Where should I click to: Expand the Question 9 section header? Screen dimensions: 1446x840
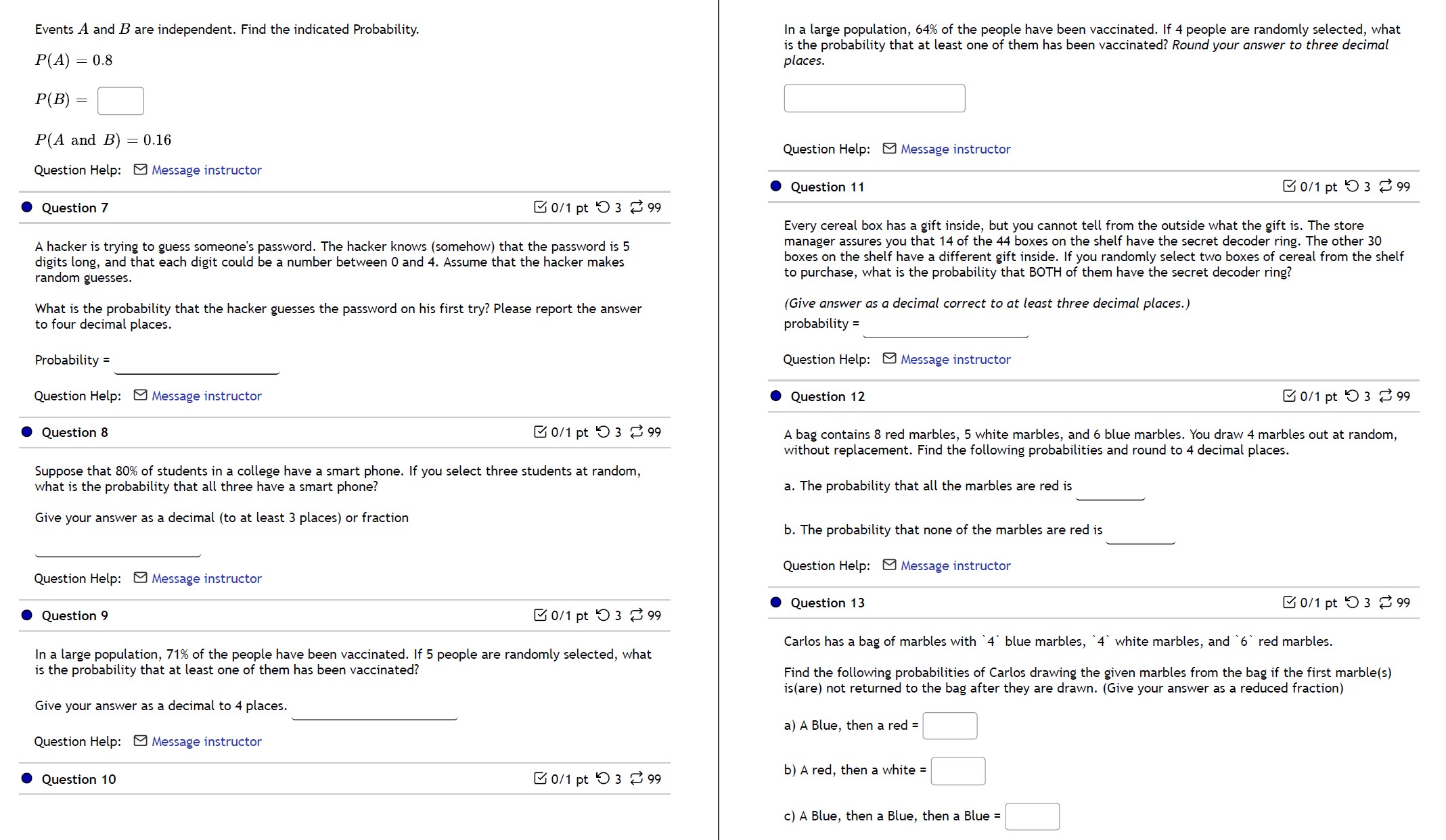[x=74, y=615]
